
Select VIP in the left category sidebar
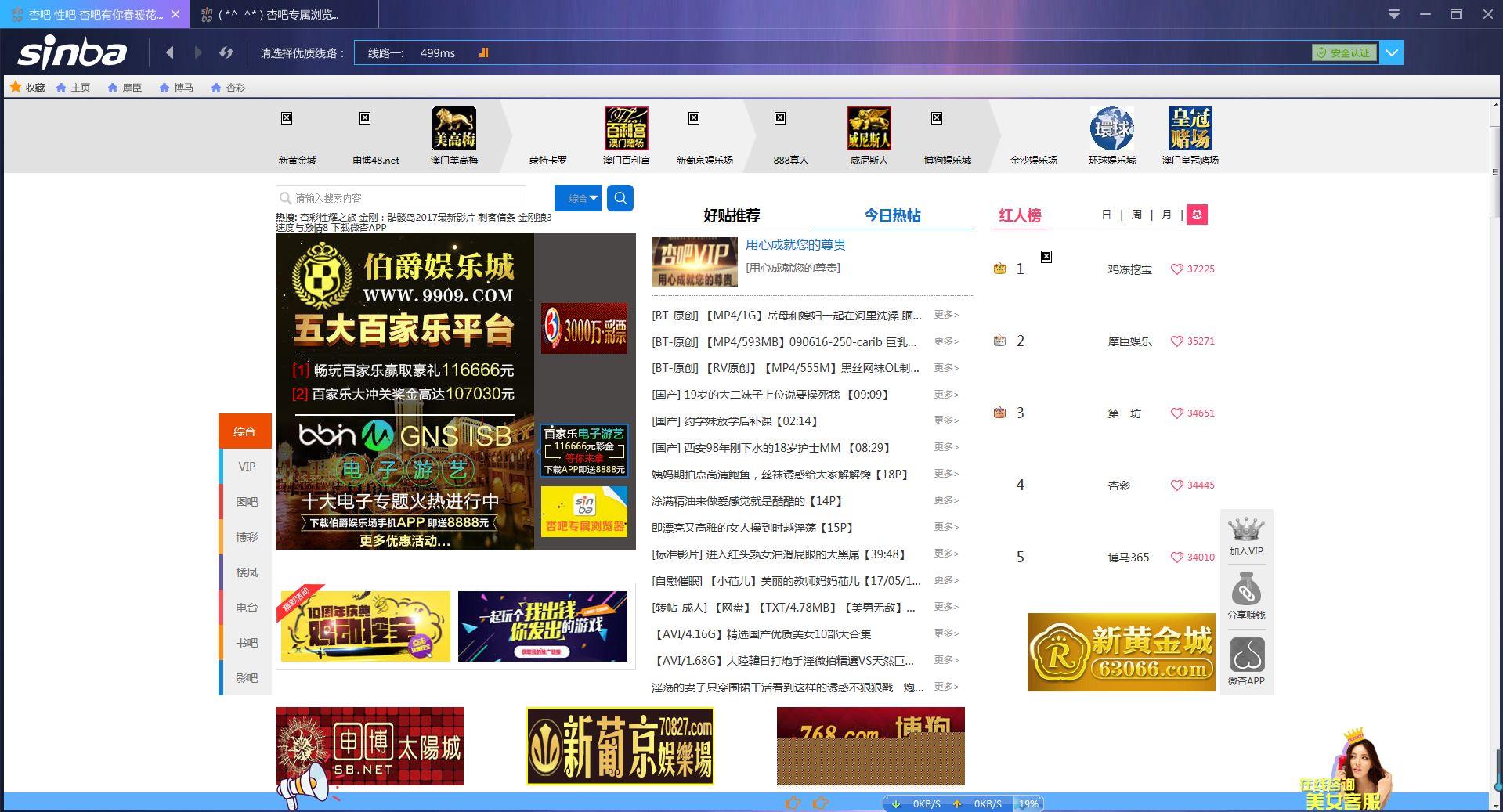247,466
